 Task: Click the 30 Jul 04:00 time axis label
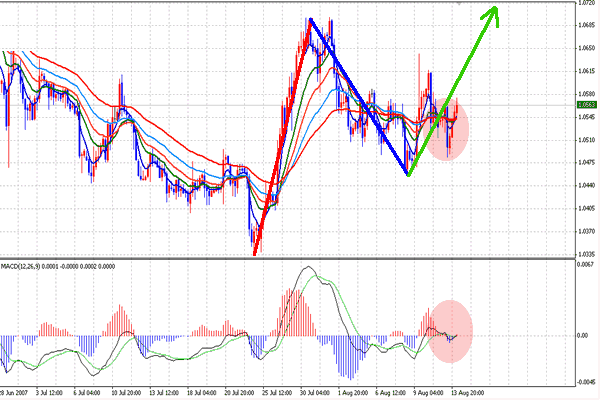315,393
